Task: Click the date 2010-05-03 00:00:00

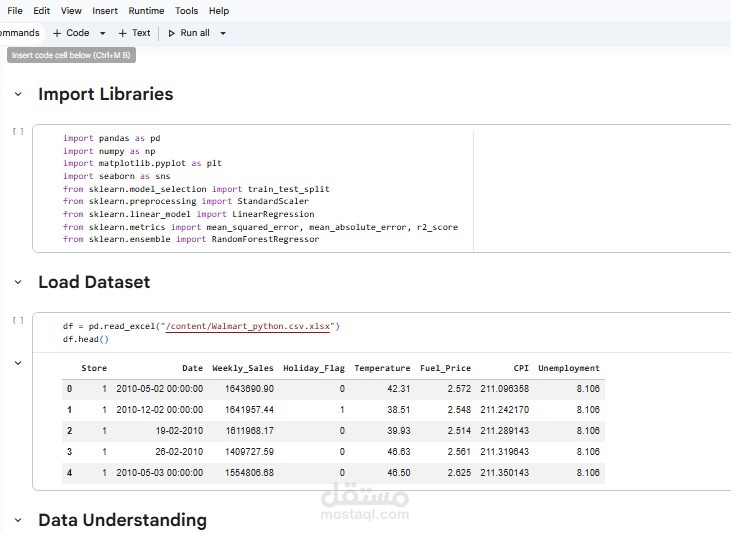Action: (160, 473)
